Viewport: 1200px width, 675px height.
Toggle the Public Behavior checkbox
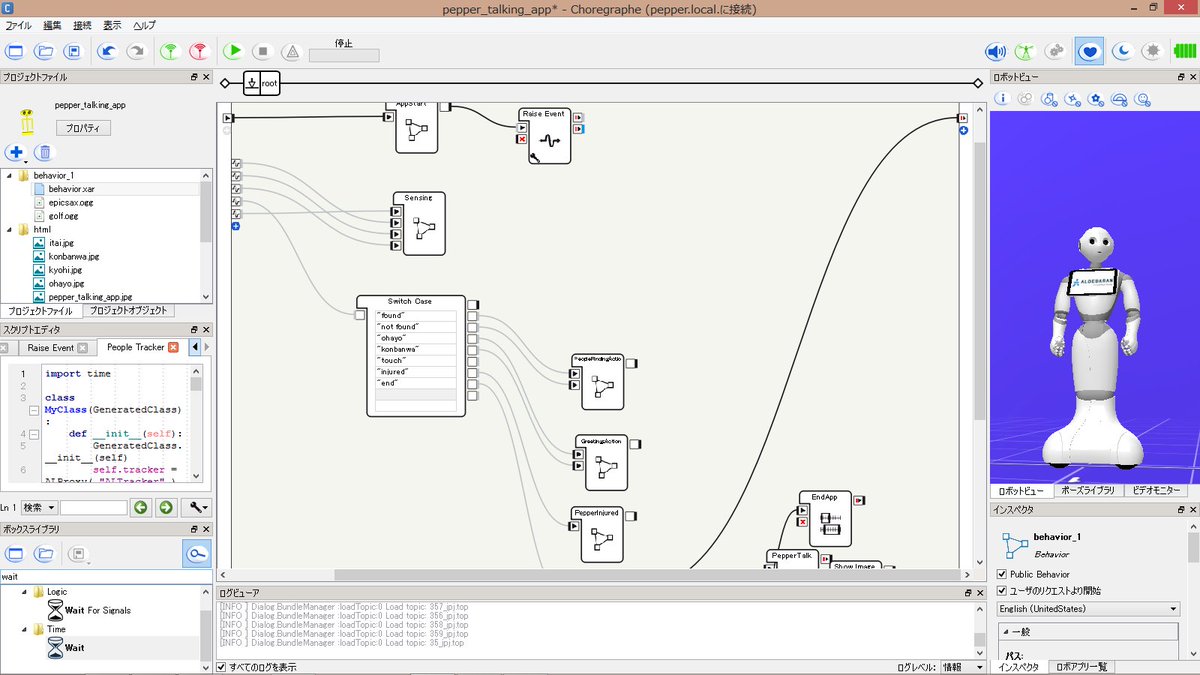[1002, 574]
